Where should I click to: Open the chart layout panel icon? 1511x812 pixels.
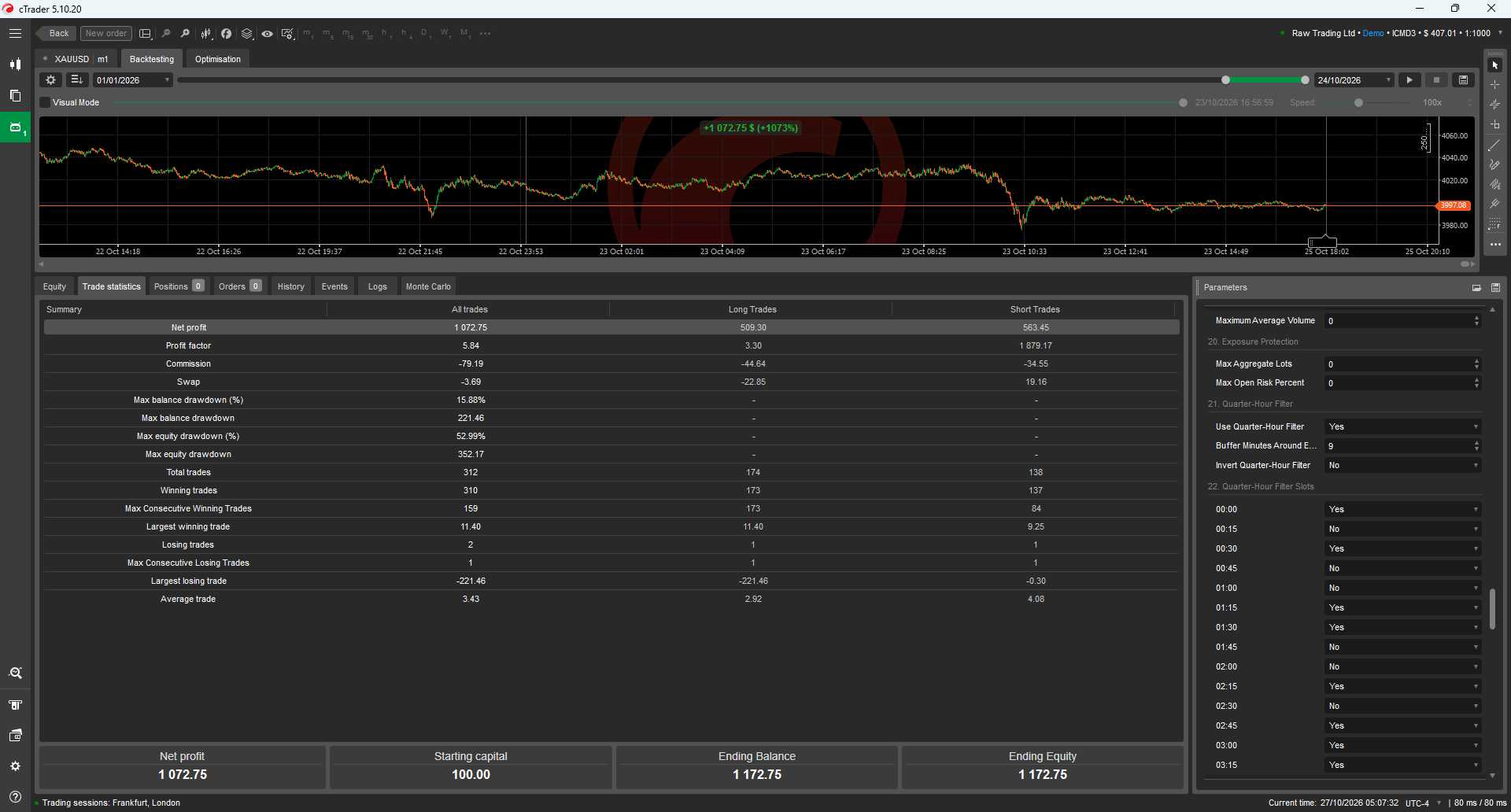pos(146,33)
